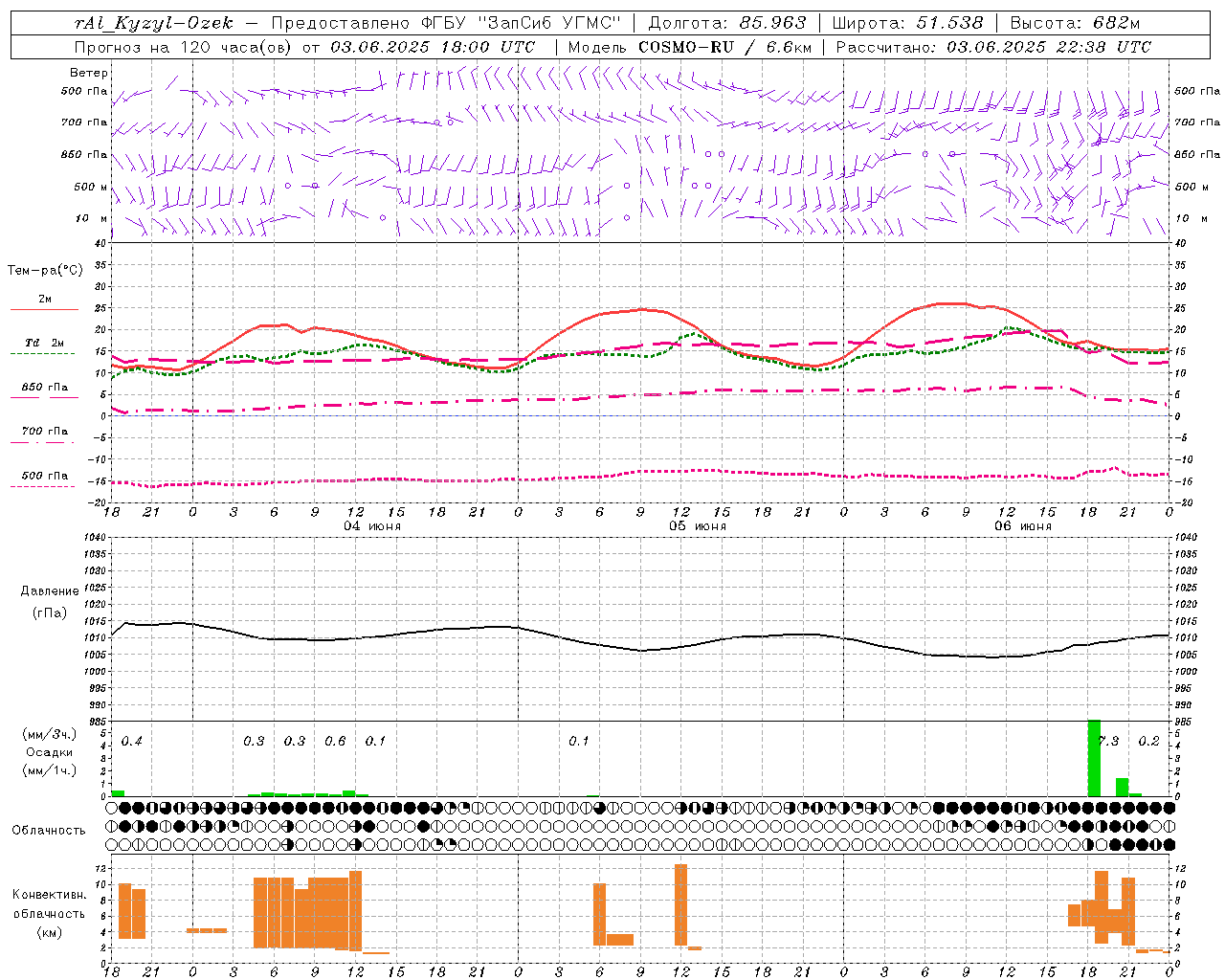This screenshot has height=980, width=1225.
Task: Click the Облачность cloud cover label
Action: (49, 831)
